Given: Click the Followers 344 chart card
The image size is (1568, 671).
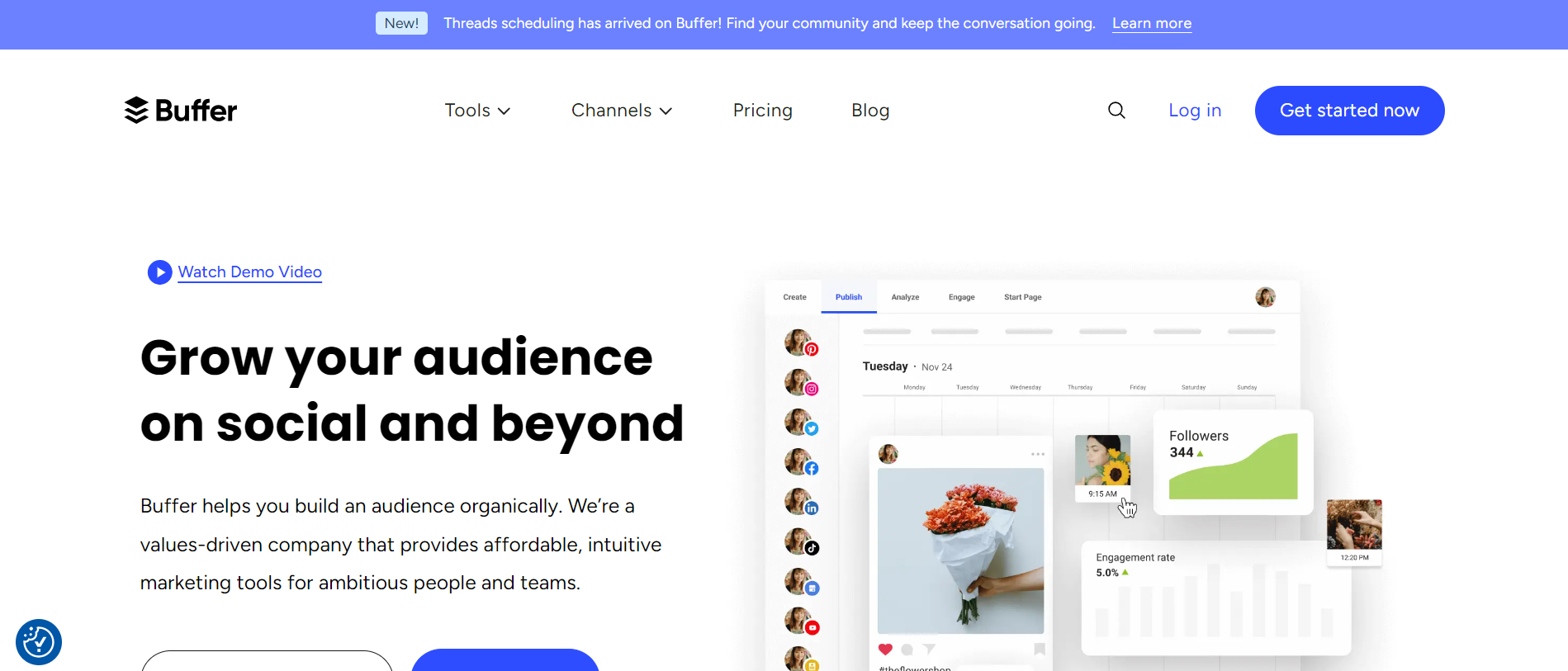Looking at the screenshot, I should coord(1233,462).
